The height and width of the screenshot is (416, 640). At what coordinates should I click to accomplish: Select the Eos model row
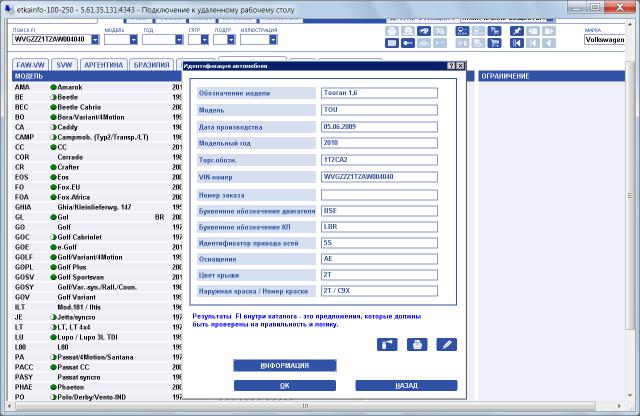click(x=97, y=177)
